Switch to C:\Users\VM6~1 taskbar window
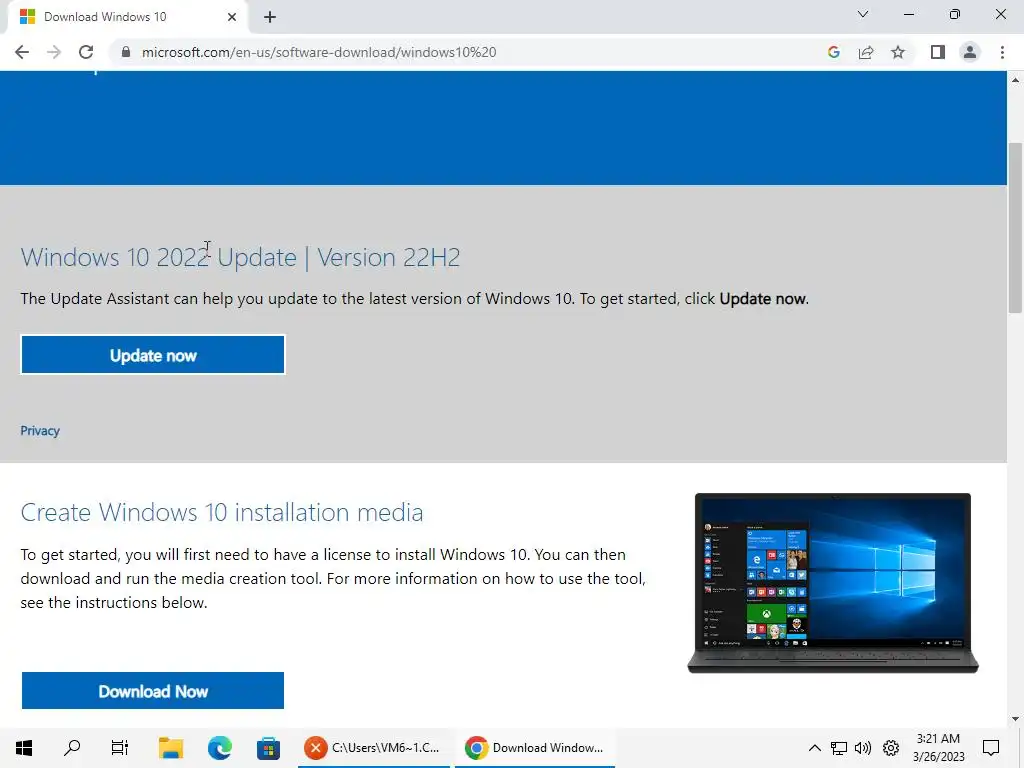Image resolution: width=1024 pixels, height=768 pixels. coord(374,748)
